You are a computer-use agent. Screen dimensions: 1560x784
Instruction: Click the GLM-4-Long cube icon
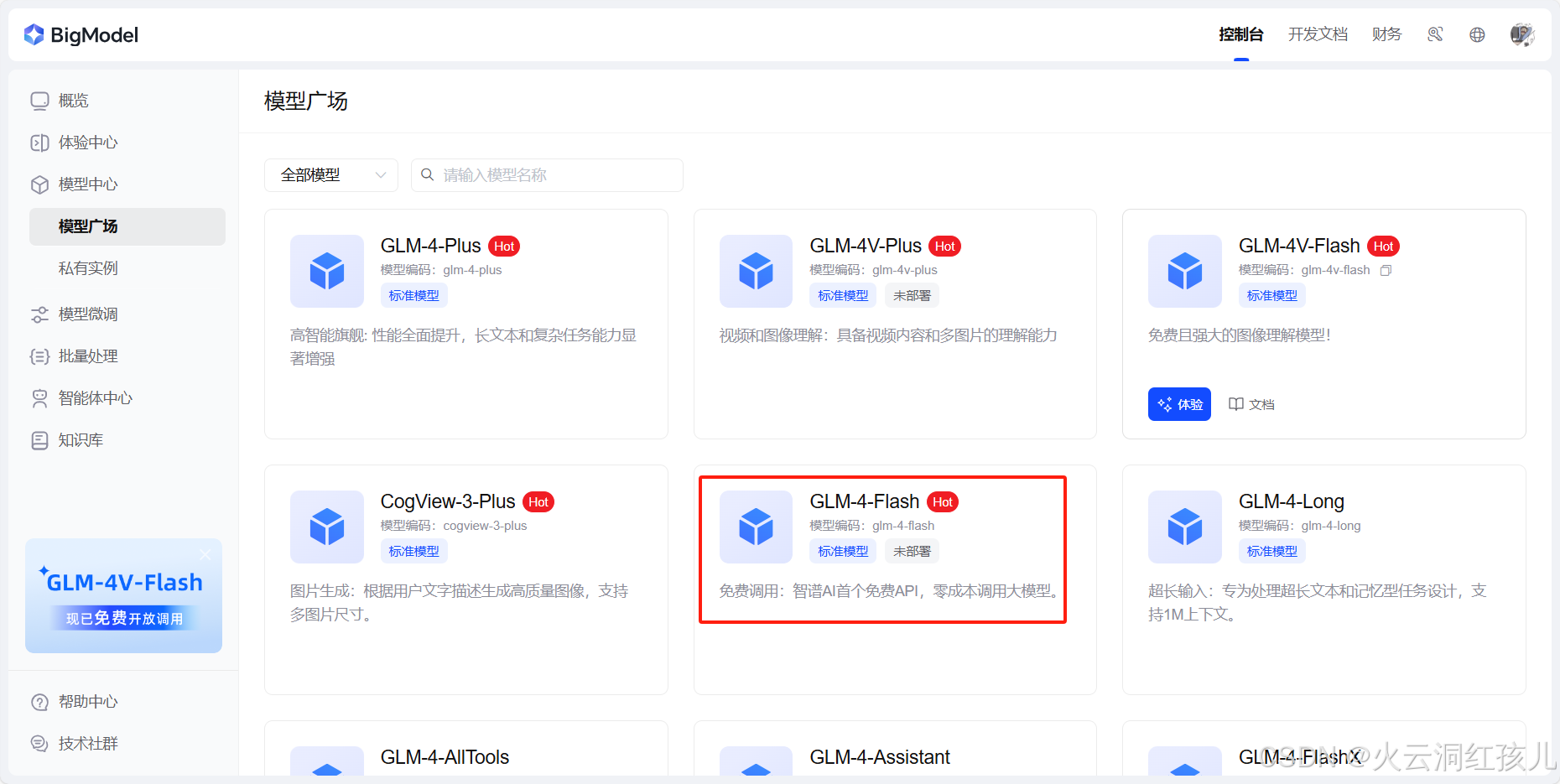pos(1185,527)
